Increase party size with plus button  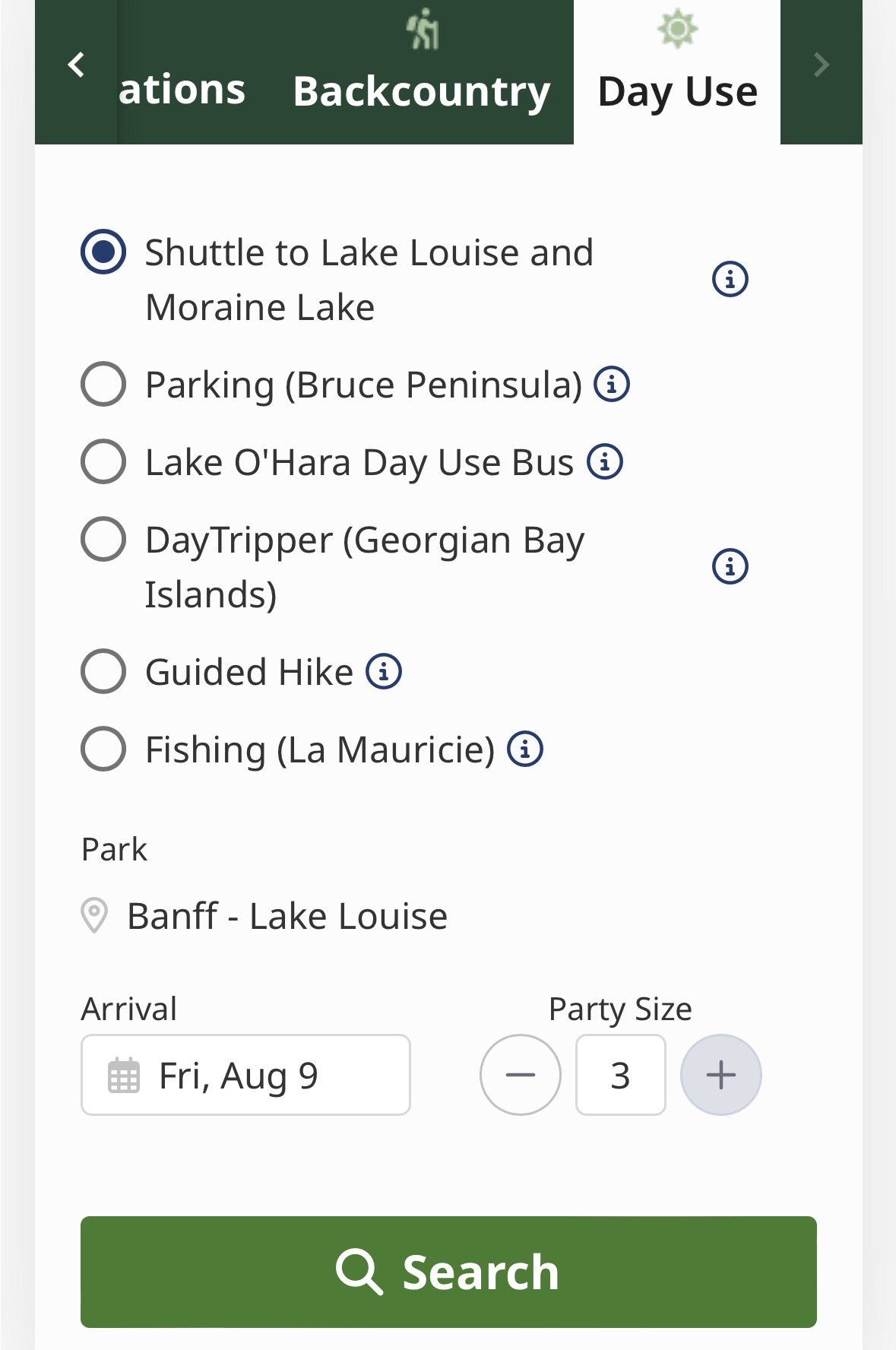720,1075
